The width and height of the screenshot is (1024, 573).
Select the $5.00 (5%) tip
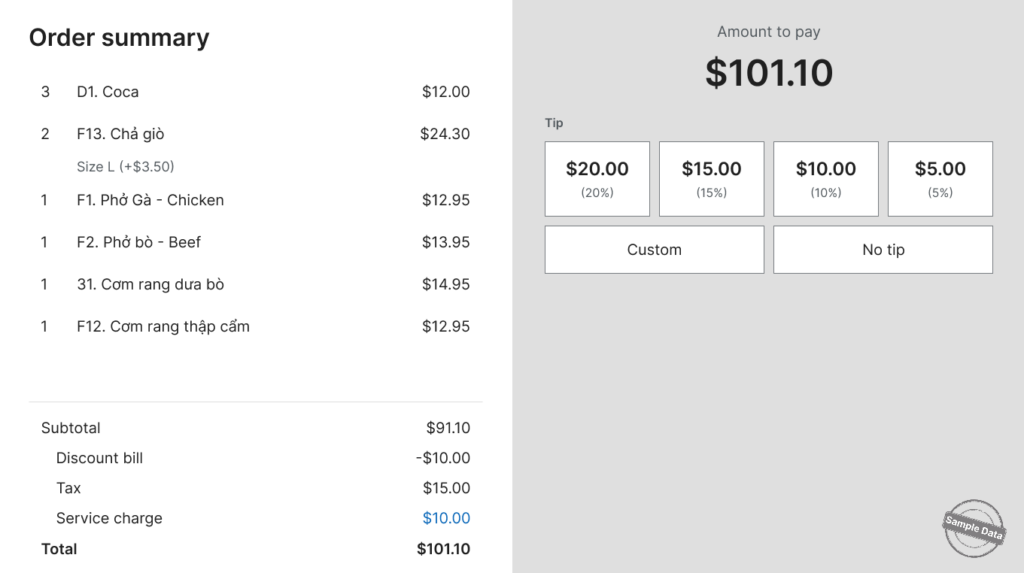pyautogui.click(x=940, y=178)
